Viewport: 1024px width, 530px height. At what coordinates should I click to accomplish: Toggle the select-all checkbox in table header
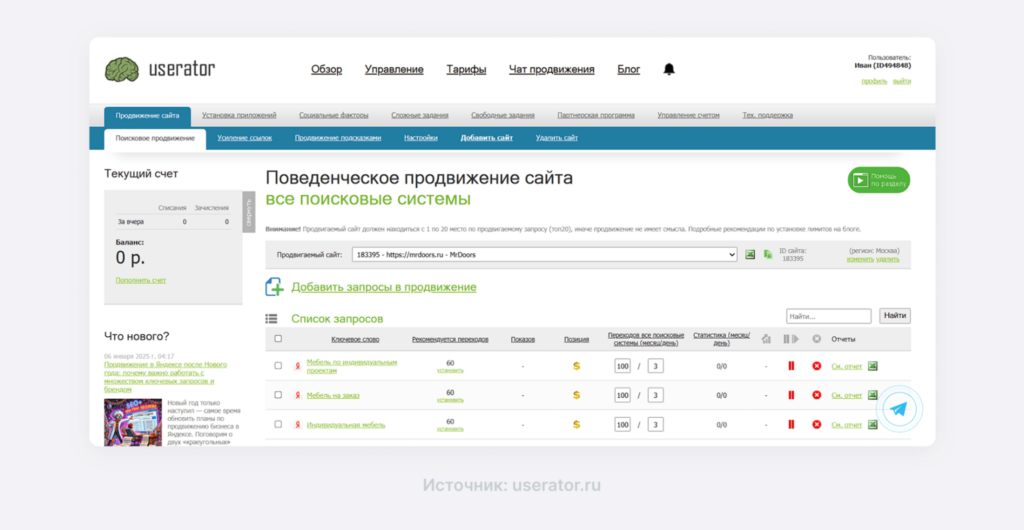click(278, 339)
